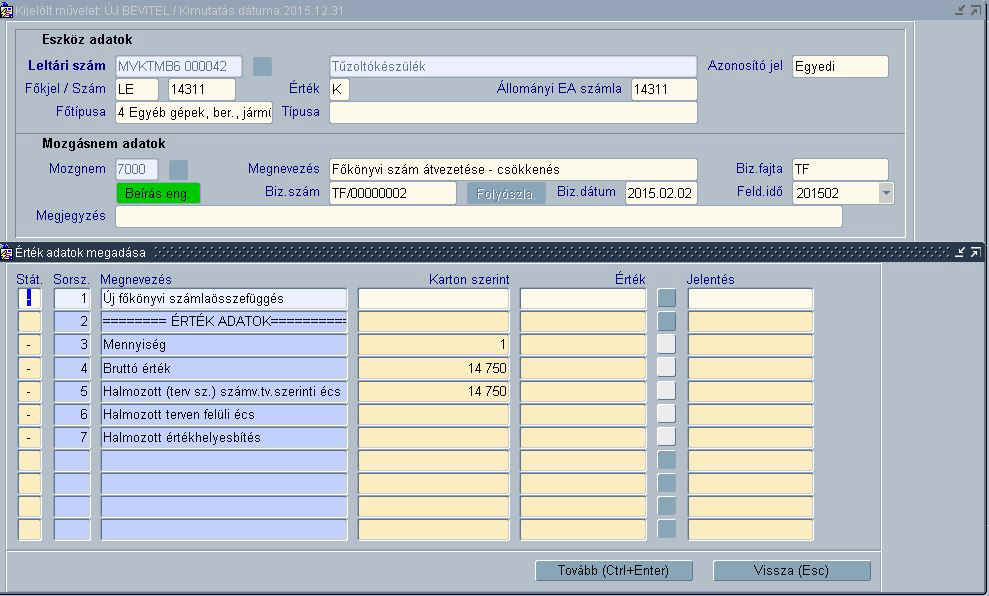This screenshot has height=596, width=989.
Task: Click the Biz.dátum field 2015.02.02
Action: 661,193
